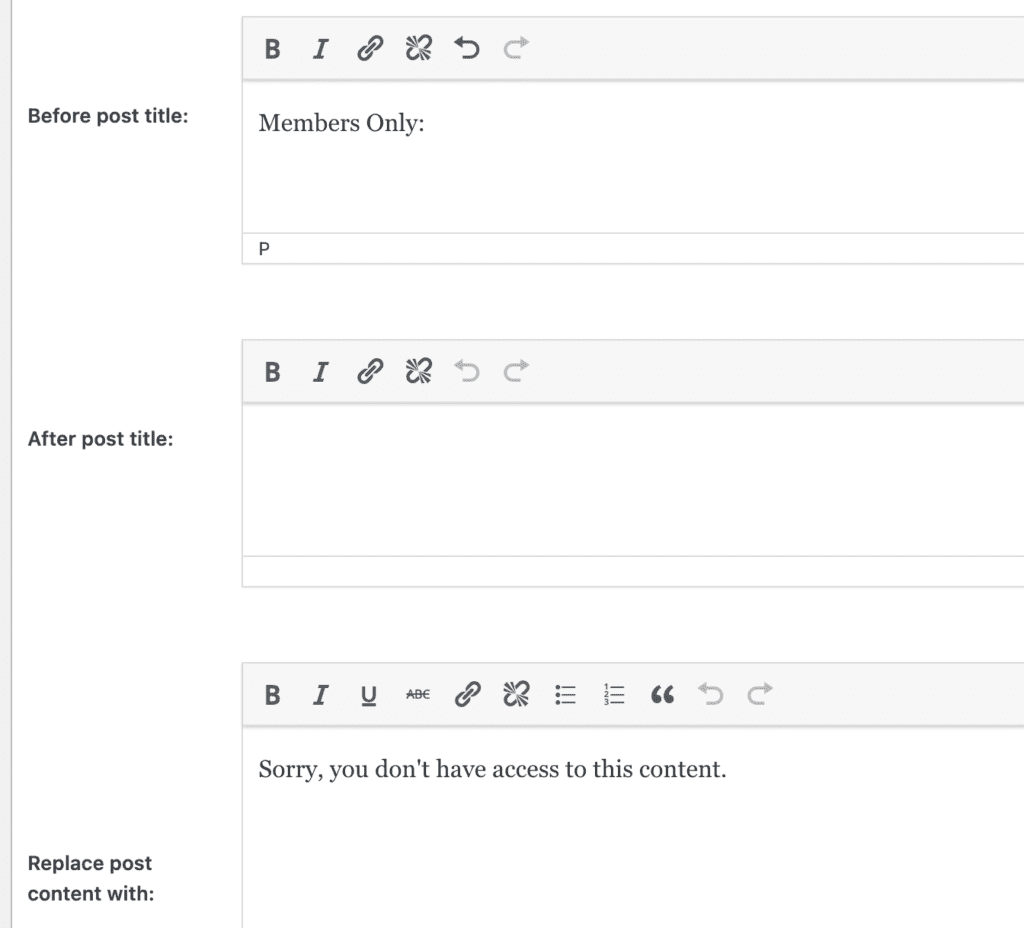The width and height of the screenshot is (1024, 928).
Task: Insert a numbered list in the bottom editor
Action: pos(613,694)
